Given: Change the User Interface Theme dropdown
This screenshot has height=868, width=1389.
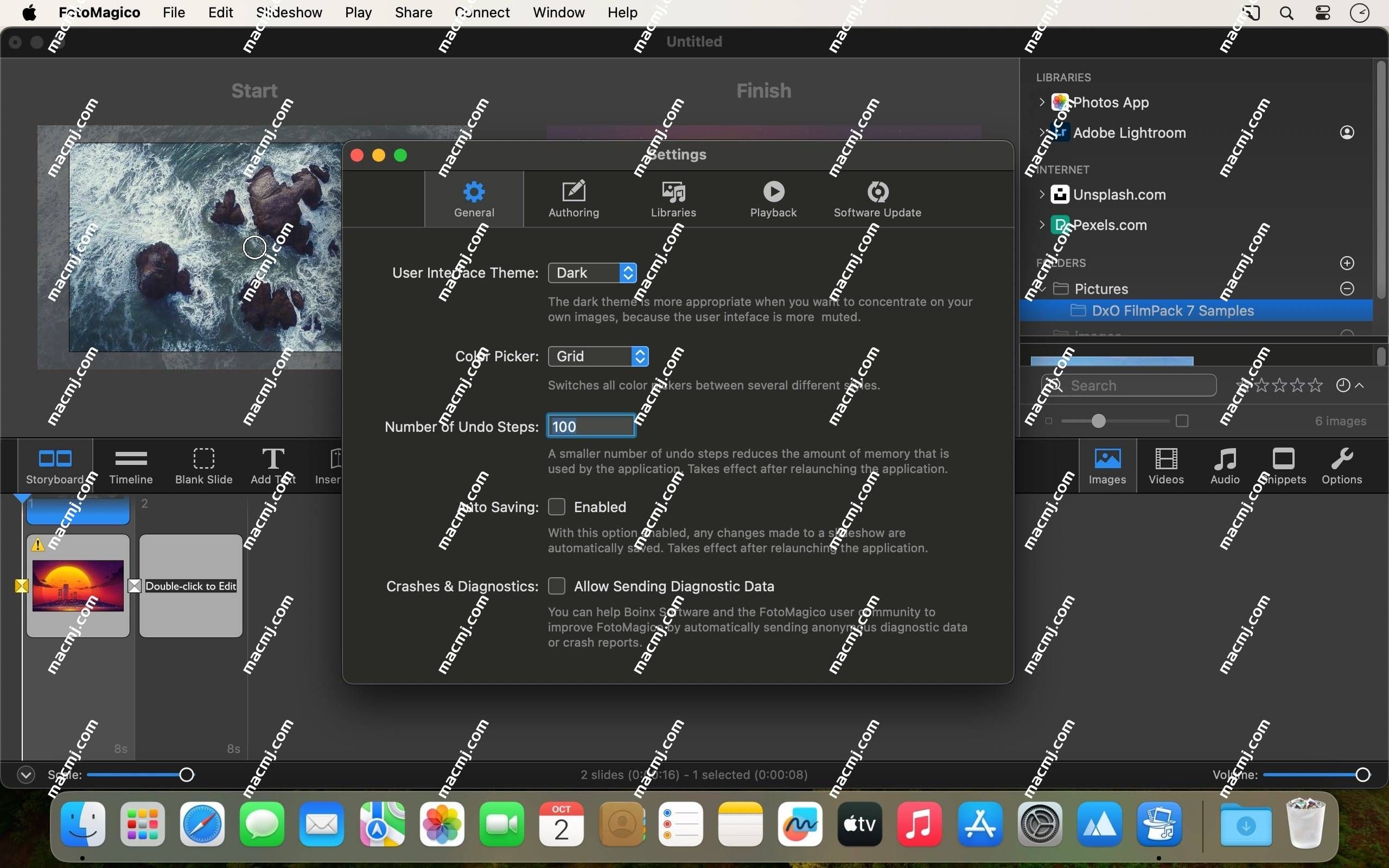Looking at the screenshot, I should coord(590,272).
